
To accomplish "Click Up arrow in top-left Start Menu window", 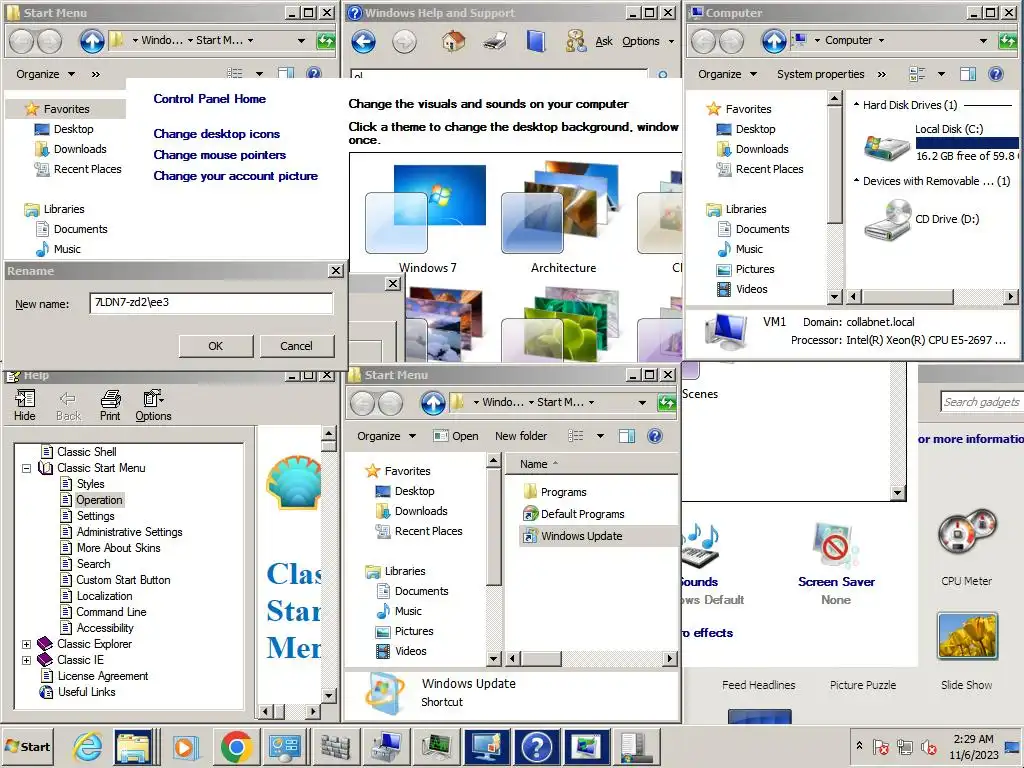I will pos(92,41).
